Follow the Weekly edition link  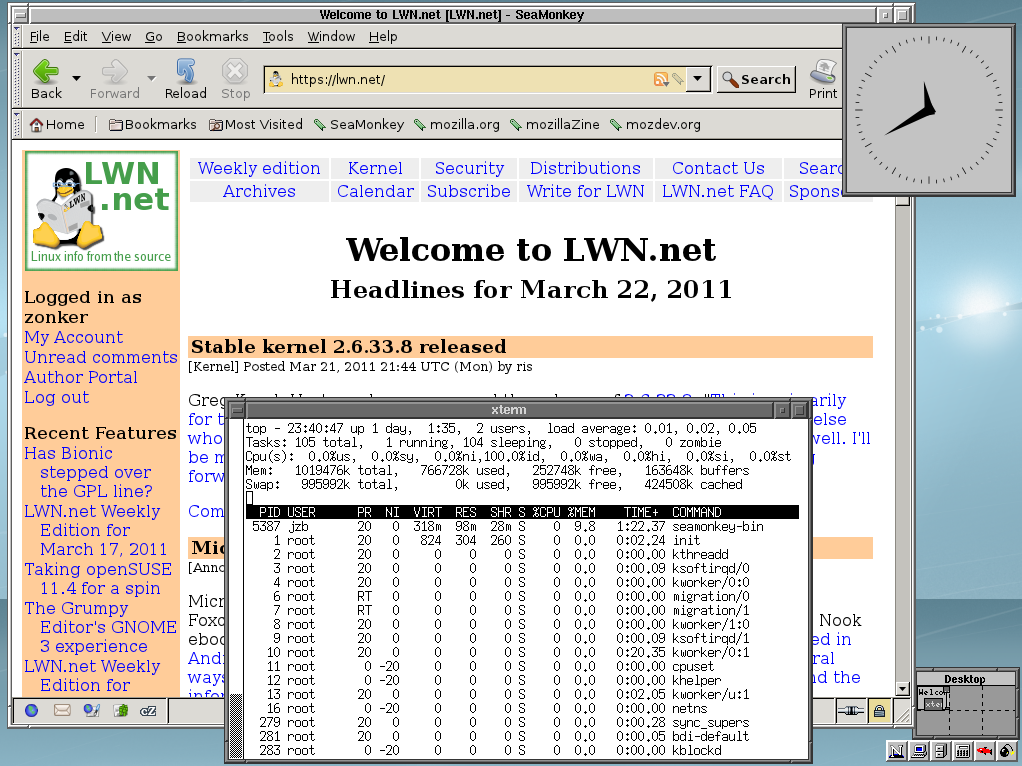click(x=259, y=168)
